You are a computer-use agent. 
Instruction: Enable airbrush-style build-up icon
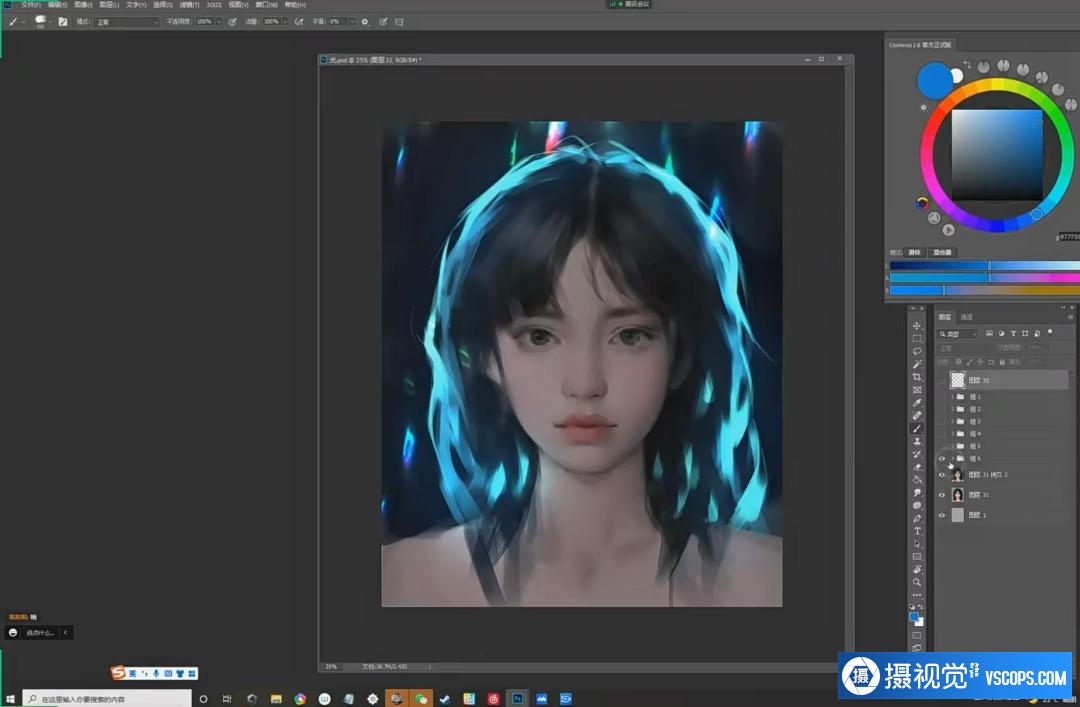[x=299, y=21]
